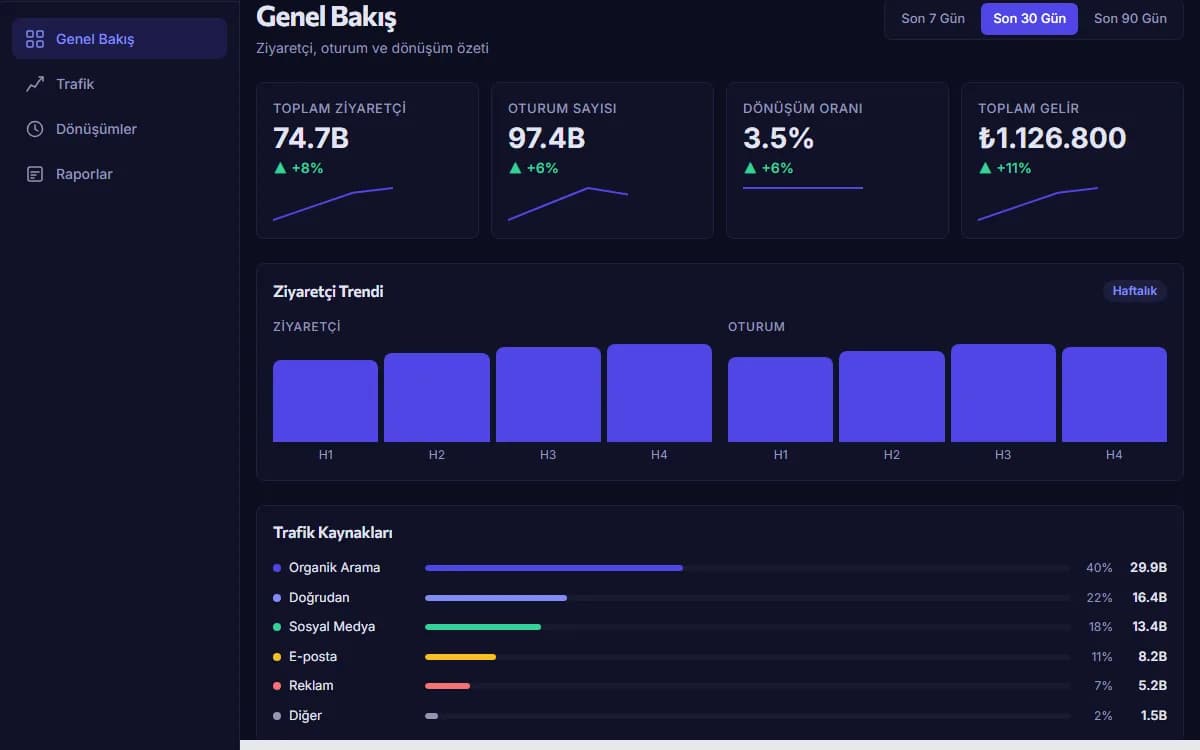Click the Haftalık badge in Ziyaretçi Trendi

click(1135, 291)
